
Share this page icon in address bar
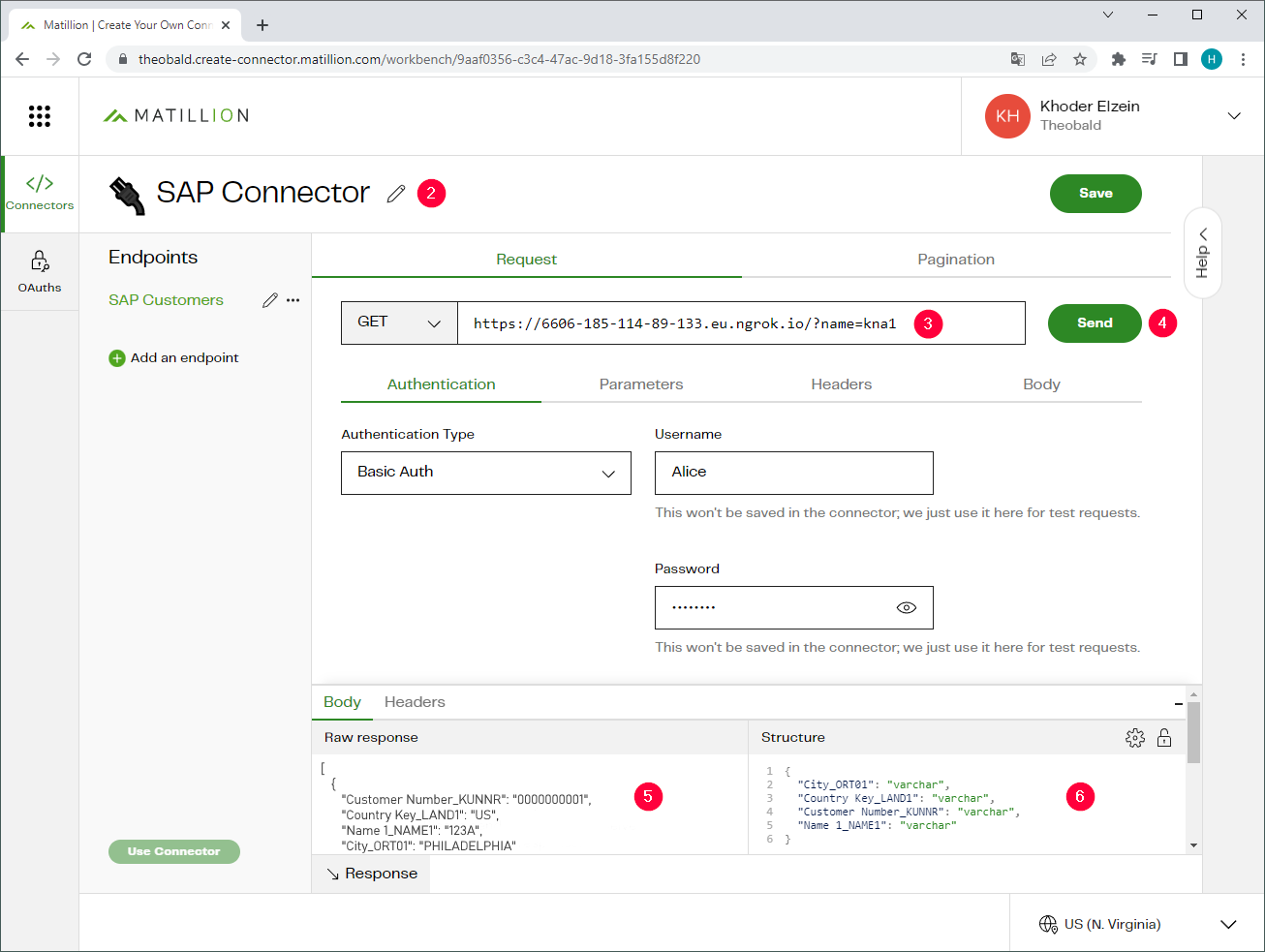pos(1049,59)
